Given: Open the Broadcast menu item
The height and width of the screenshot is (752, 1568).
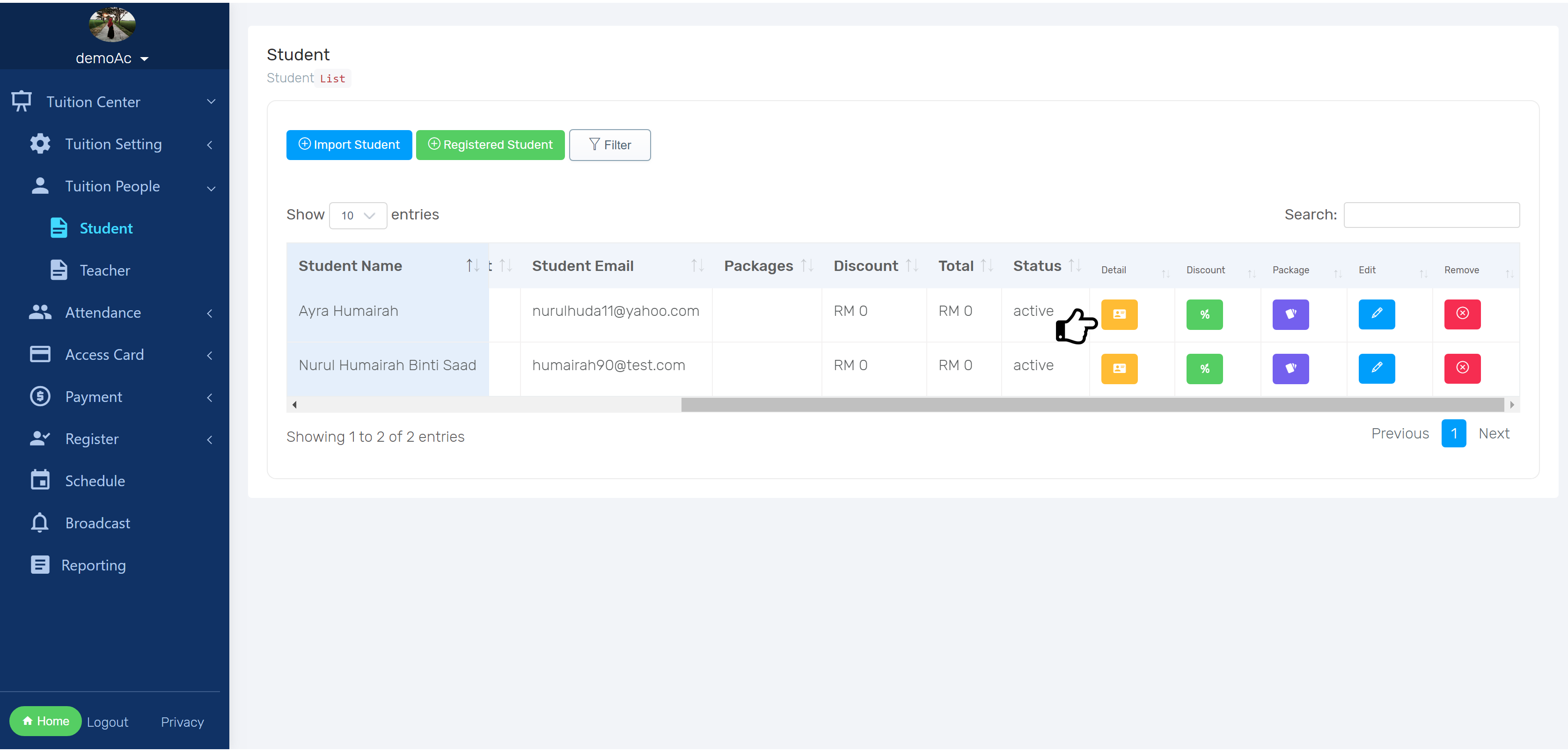Looking at the screenshot, I should [x=97, y=523].
